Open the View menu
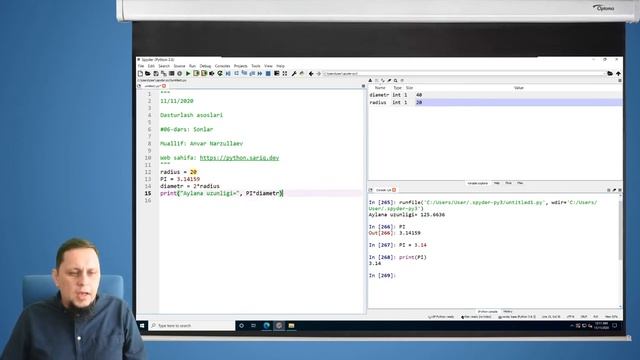Image resolution: width=640 pixels, height=360 pixels. click(268, 66)
